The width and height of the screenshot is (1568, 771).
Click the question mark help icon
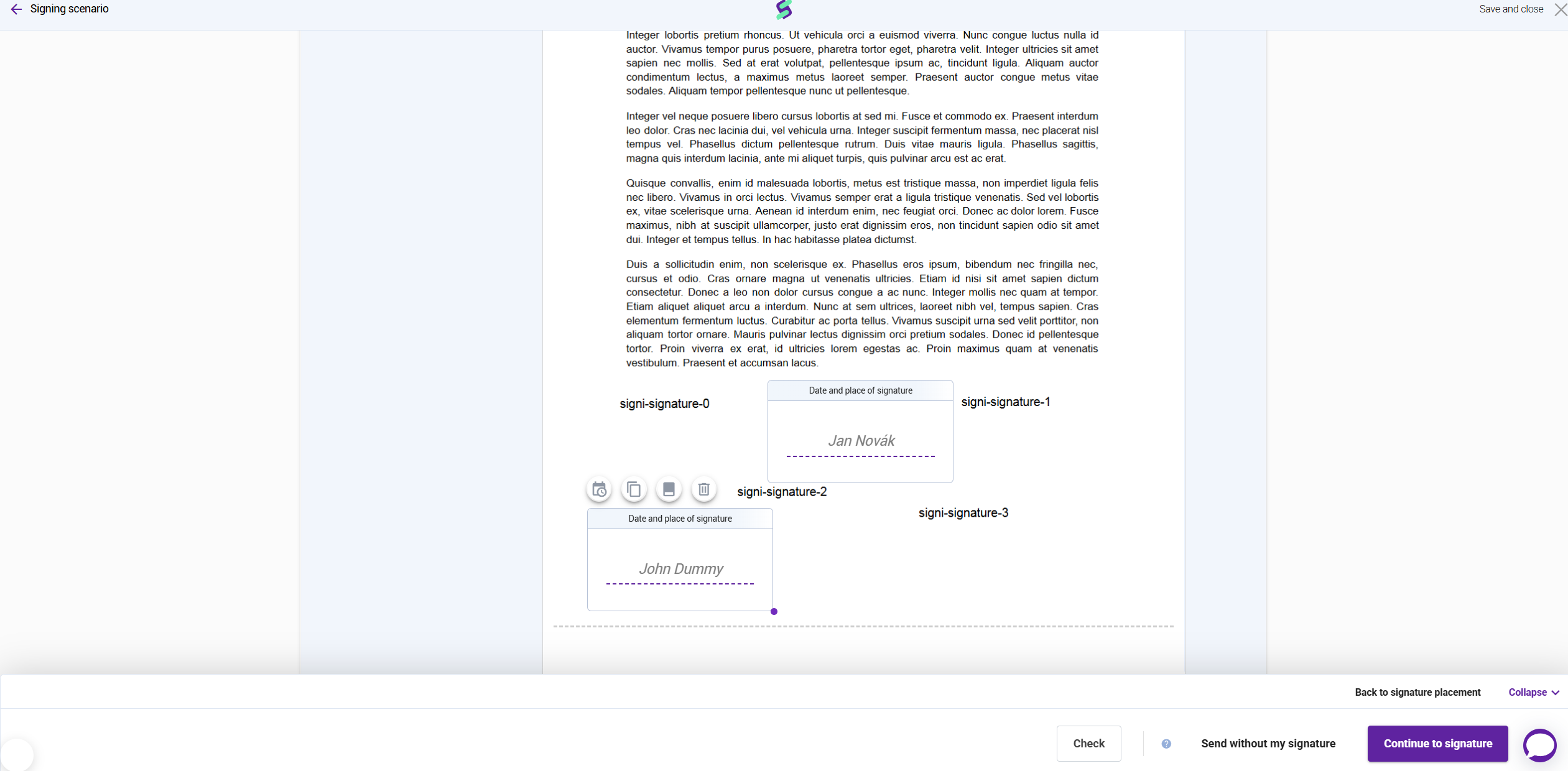(x=1166, y=744)
